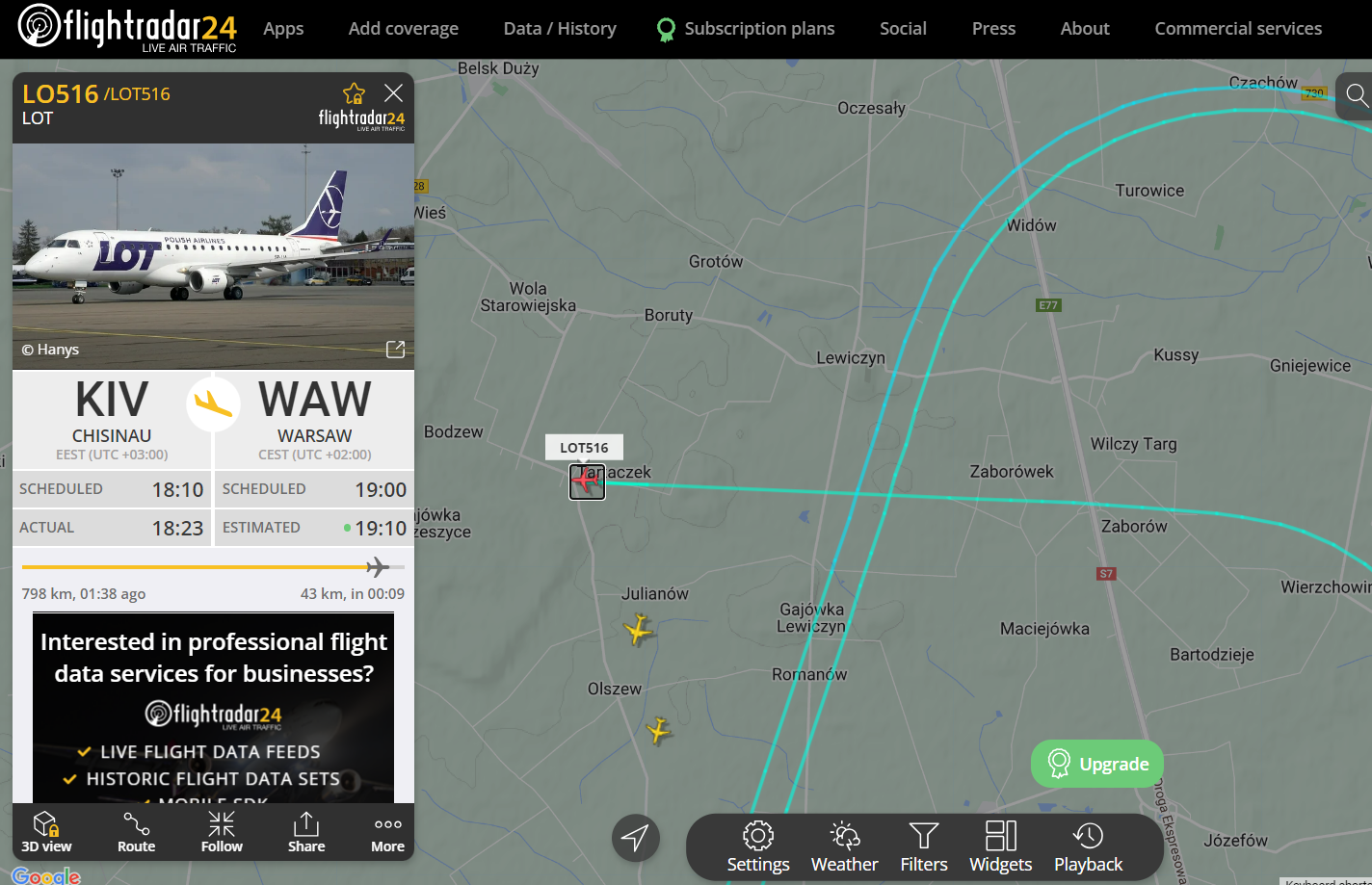Click the green Upgrade button

click(x=1097, y=764)
